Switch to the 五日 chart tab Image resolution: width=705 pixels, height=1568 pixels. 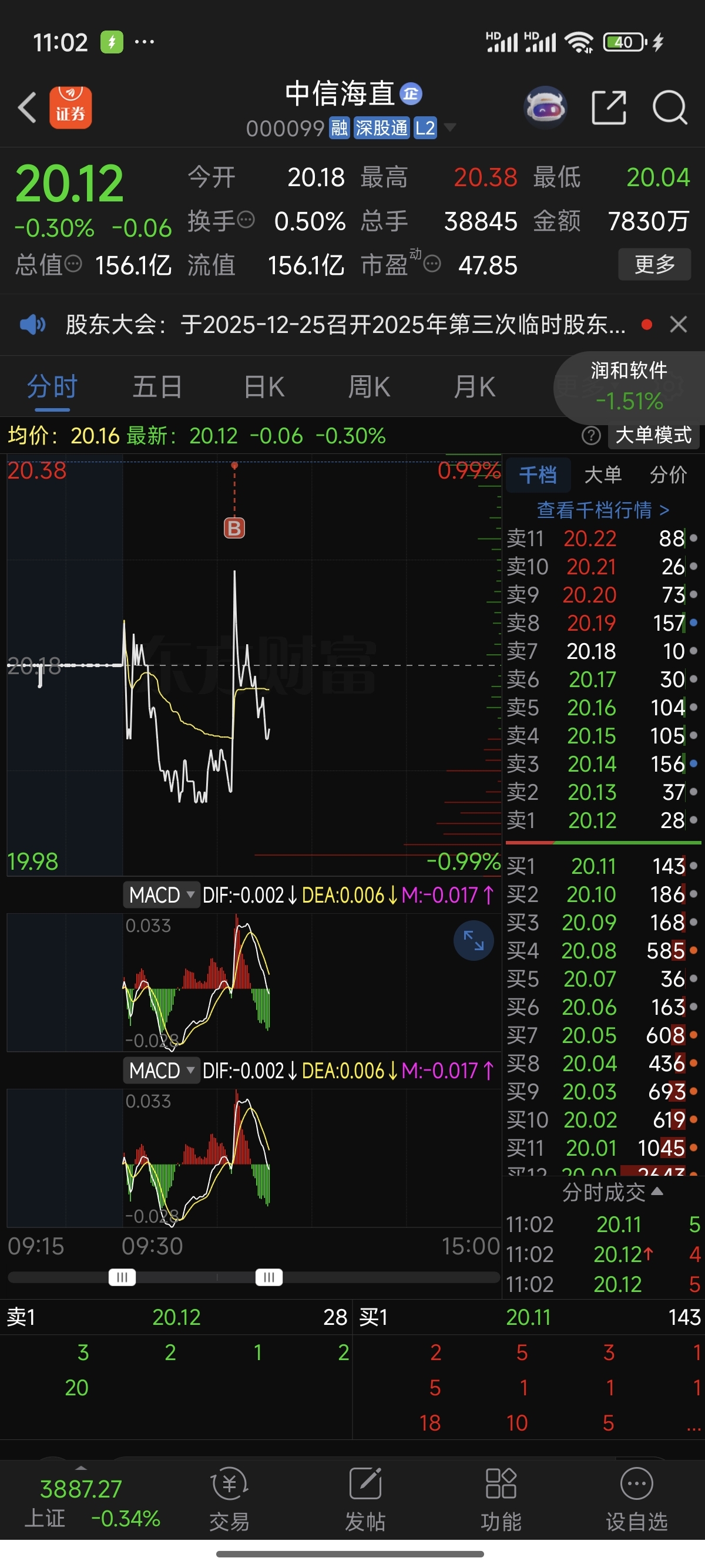tap(157, 386)
